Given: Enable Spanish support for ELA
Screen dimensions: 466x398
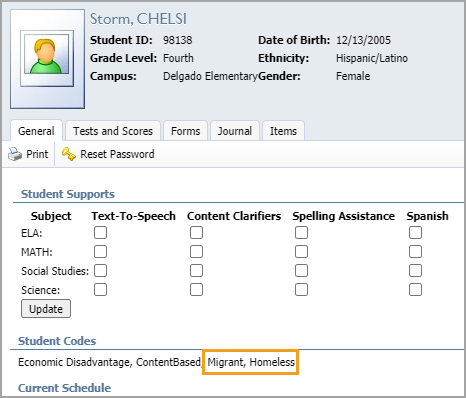Looking at the screenshot, I should (415, 233).
